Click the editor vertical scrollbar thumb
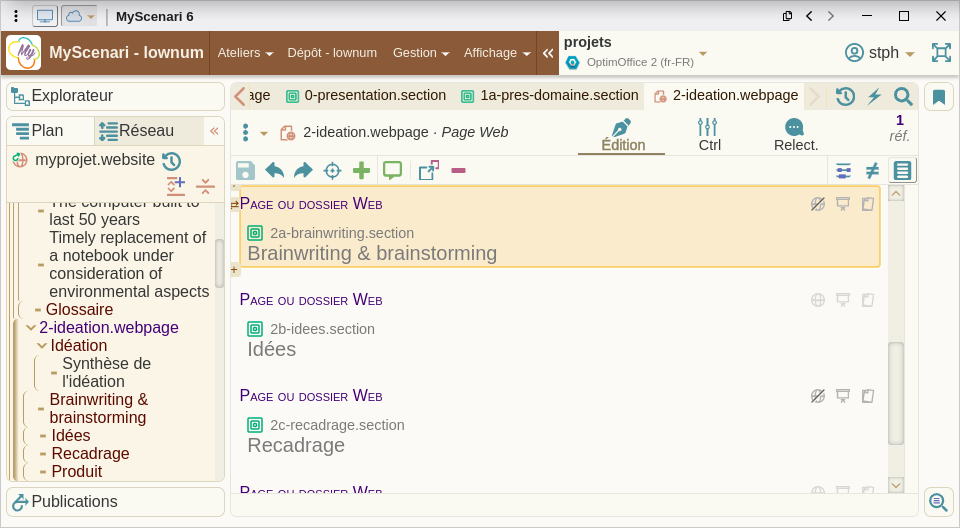This screenshot has height=528, width=960. [x=896, y=393]
